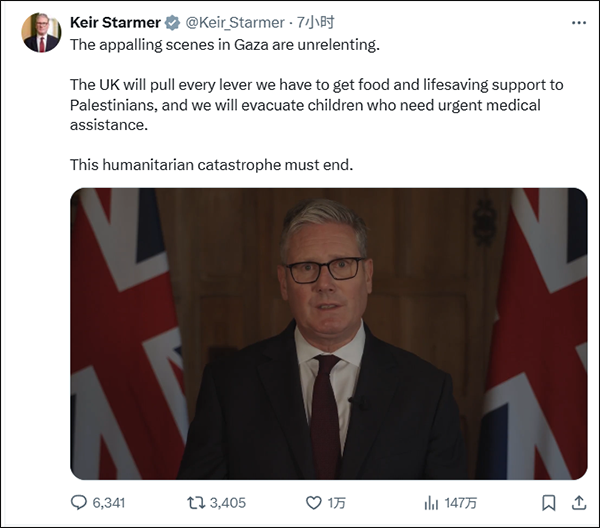Click the share upload arrow icon
Screen dimensions: 600x528
pos(577,502)
